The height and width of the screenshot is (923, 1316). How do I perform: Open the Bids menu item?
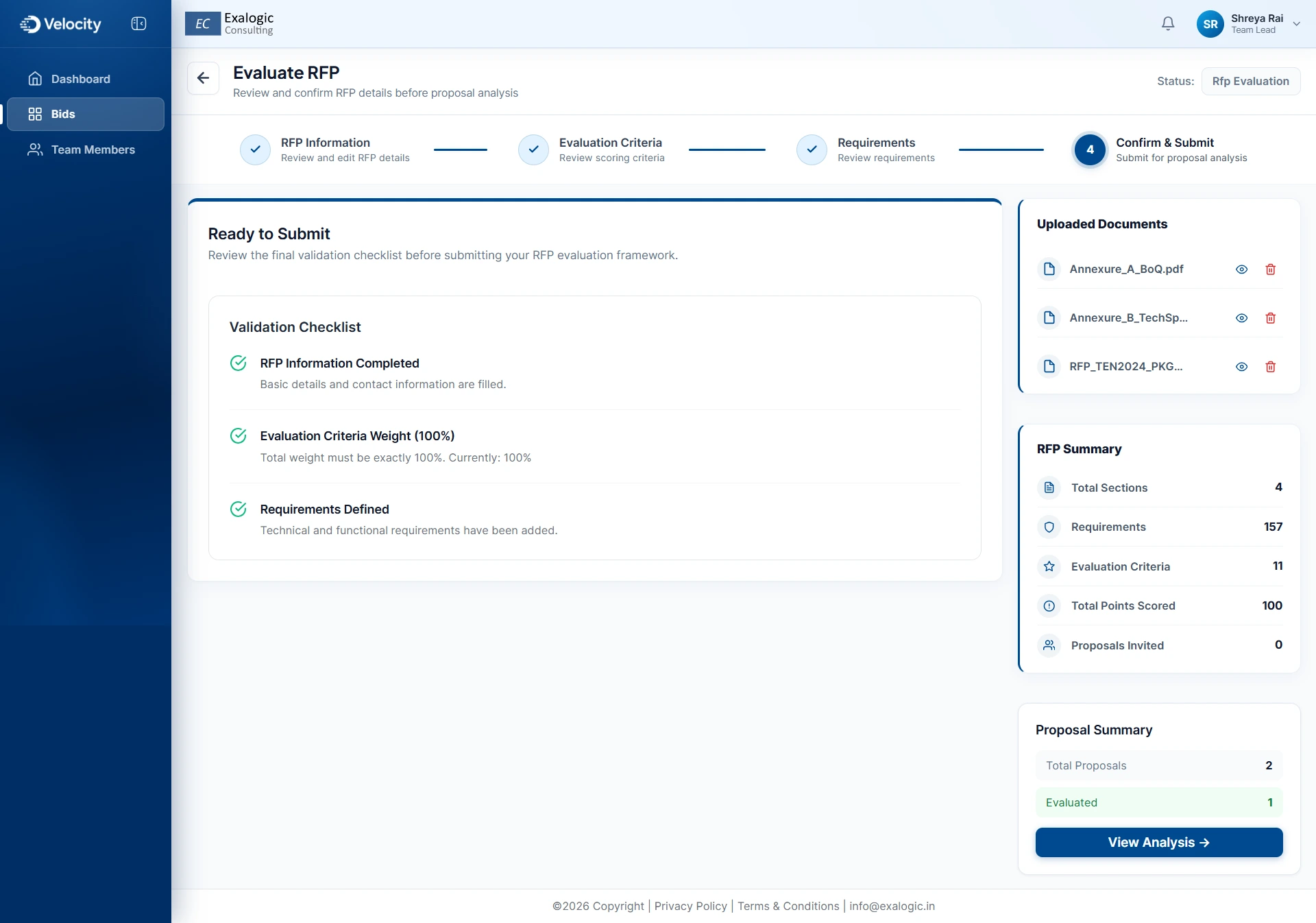pyautogui.click(x=86, y=114)
